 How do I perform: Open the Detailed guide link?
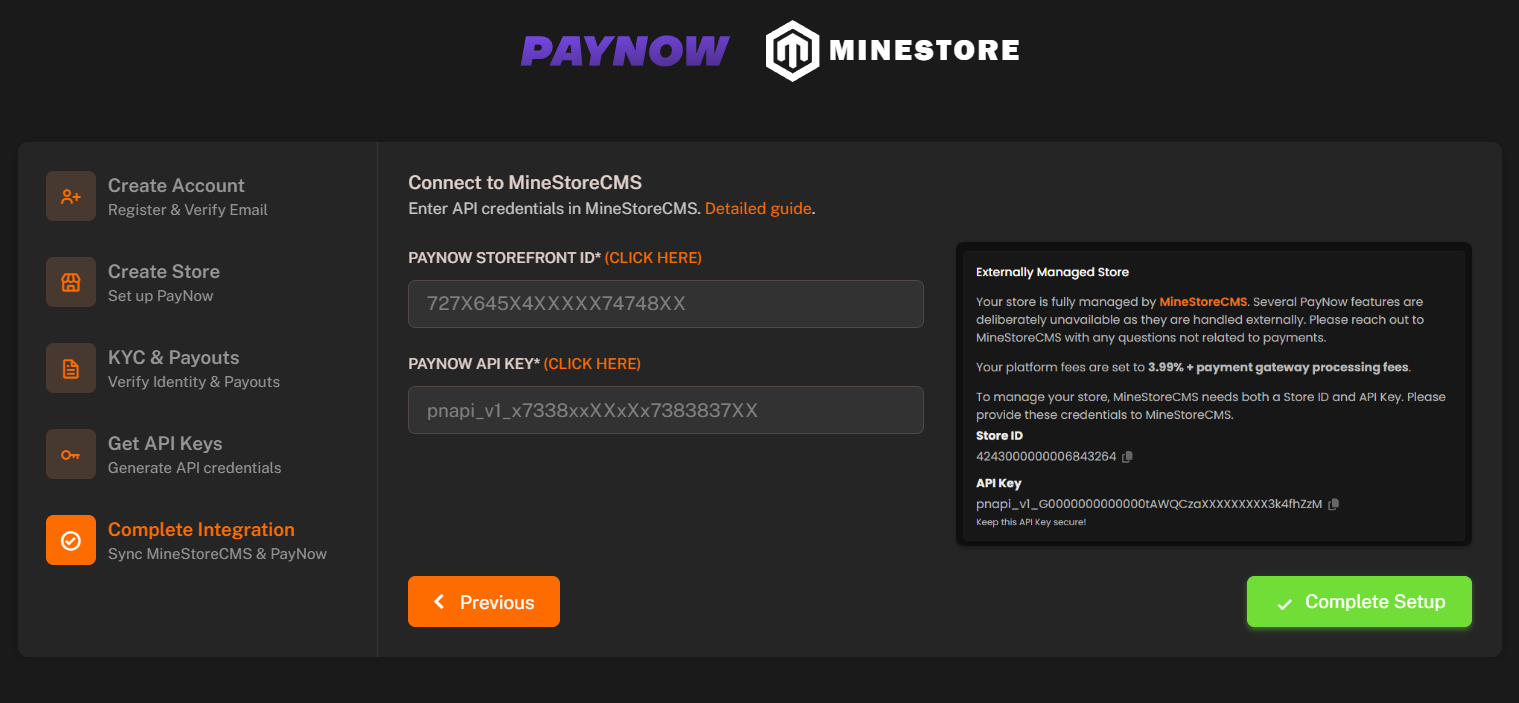[x=757, y=208]
